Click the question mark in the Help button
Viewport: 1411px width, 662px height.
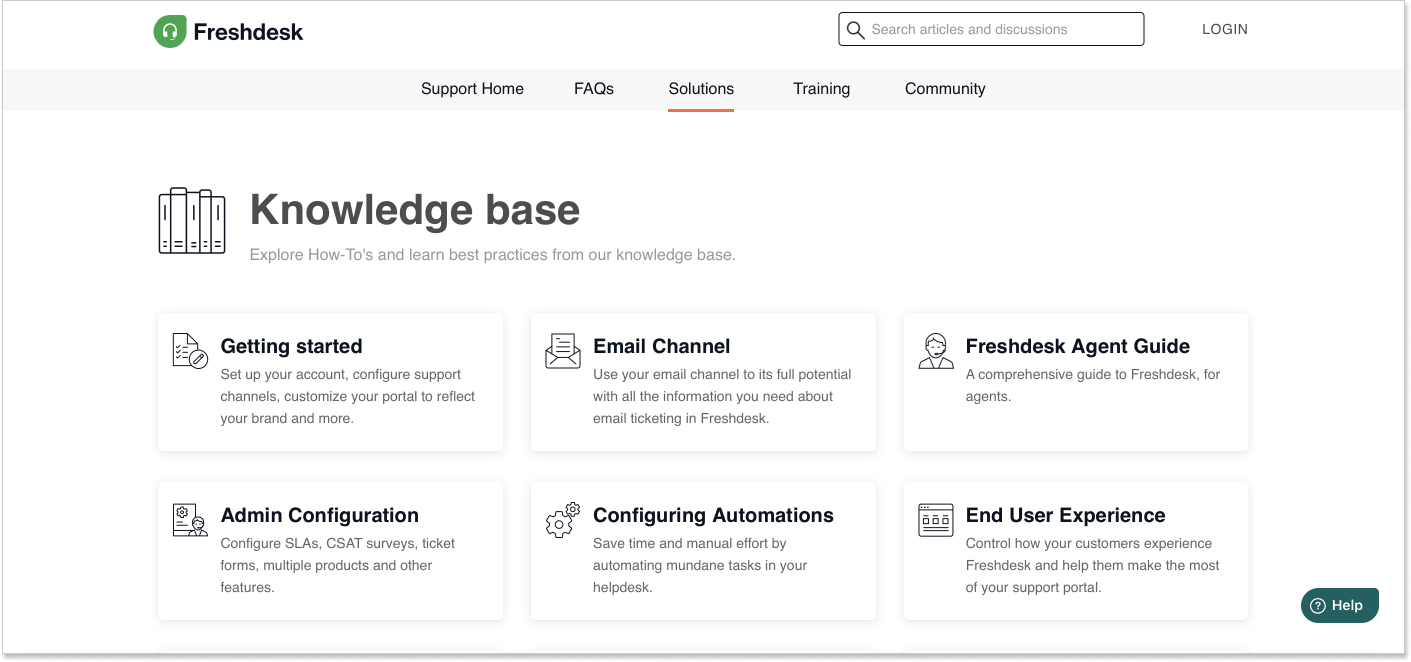(1318, 605)
